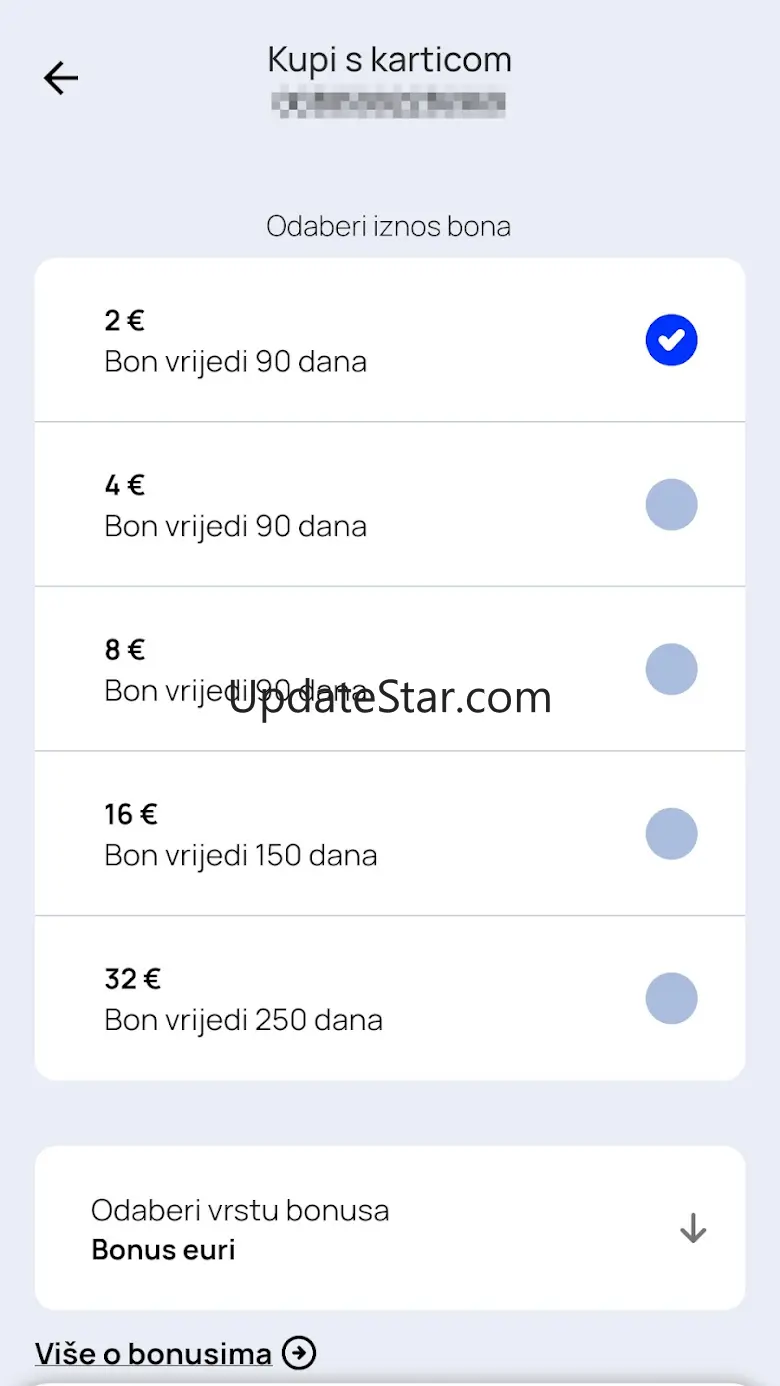The image size is (780, 1386).
Task: Click the Bonus euri selected value
Action: pyautogui.click(x=163, y=1250)
